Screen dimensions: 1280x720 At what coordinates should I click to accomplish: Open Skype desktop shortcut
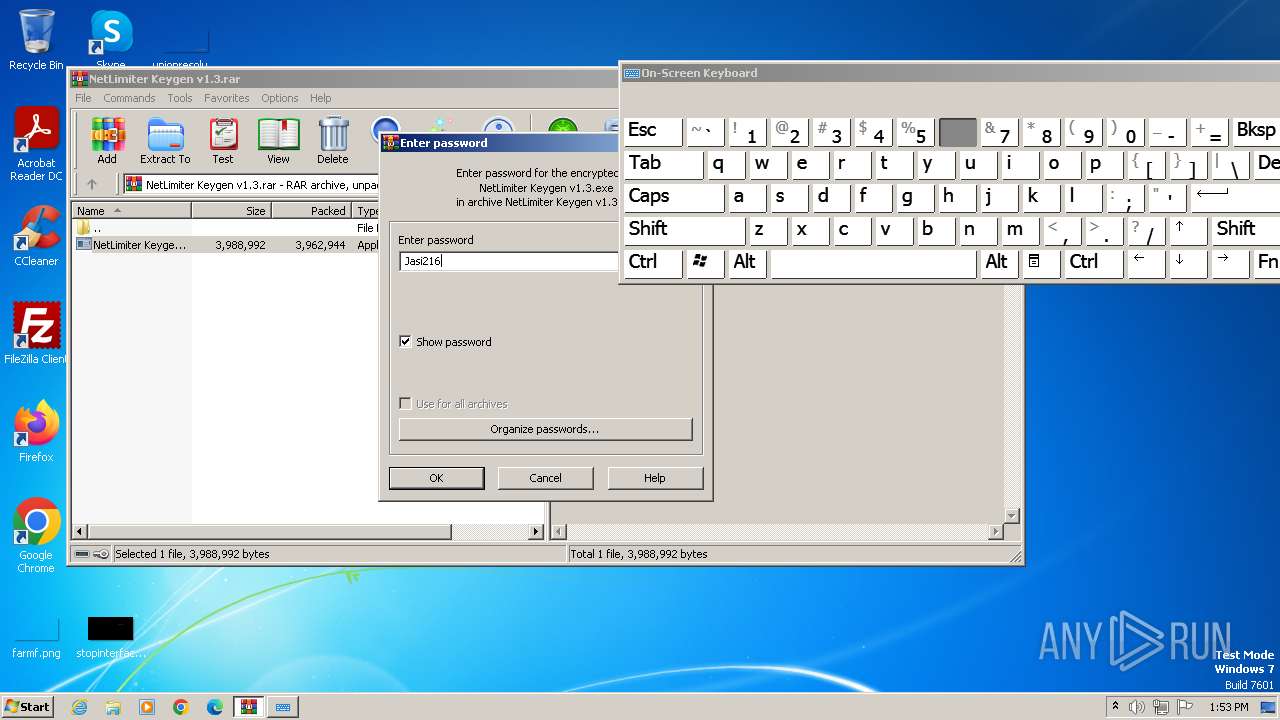(110, 40)
